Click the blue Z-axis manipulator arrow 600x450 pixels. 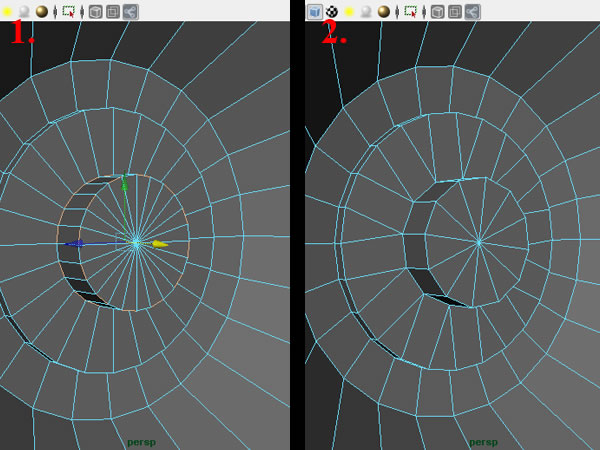(75, 243)
